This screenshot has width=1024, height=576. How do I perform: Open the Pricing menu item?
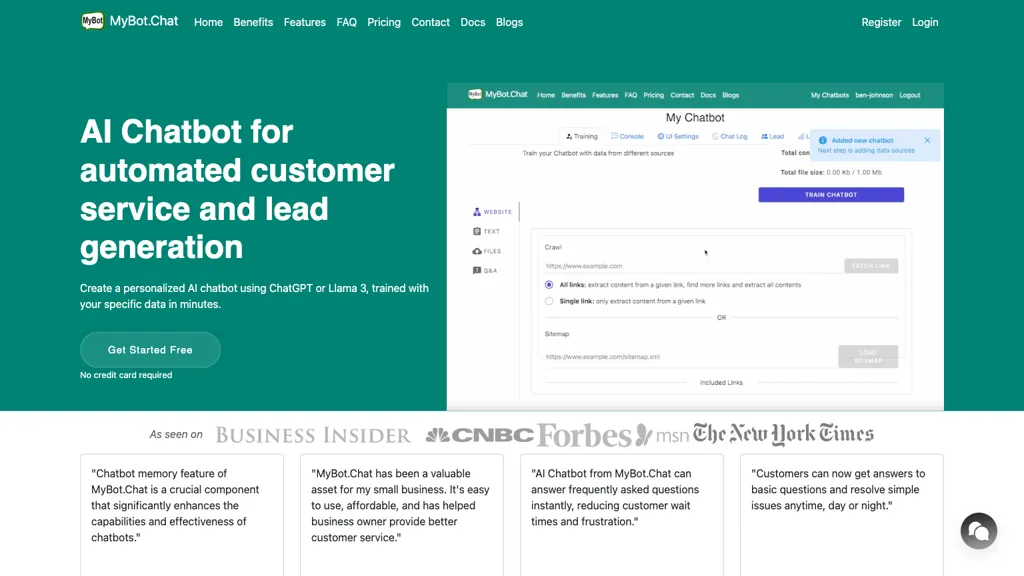tap(384, 22)
